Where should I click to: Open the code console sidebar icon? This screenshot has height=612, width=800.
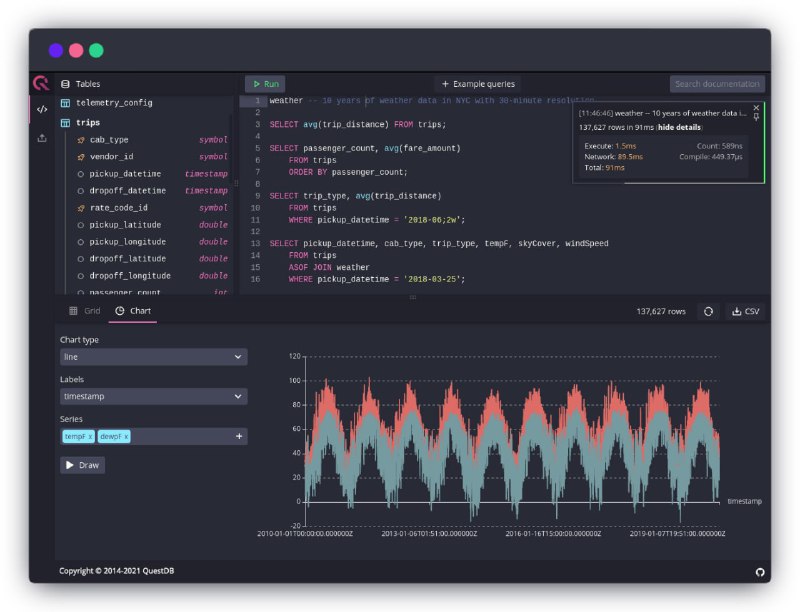[42, 109]
